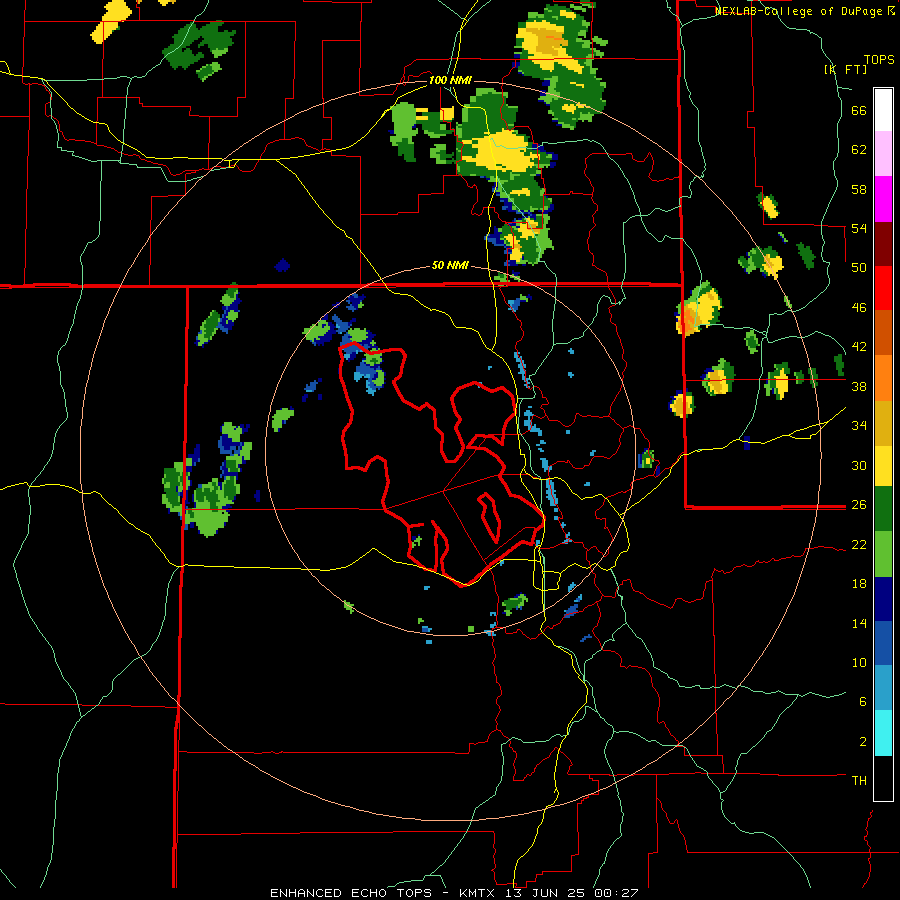Click the "62" scale value

859,150
